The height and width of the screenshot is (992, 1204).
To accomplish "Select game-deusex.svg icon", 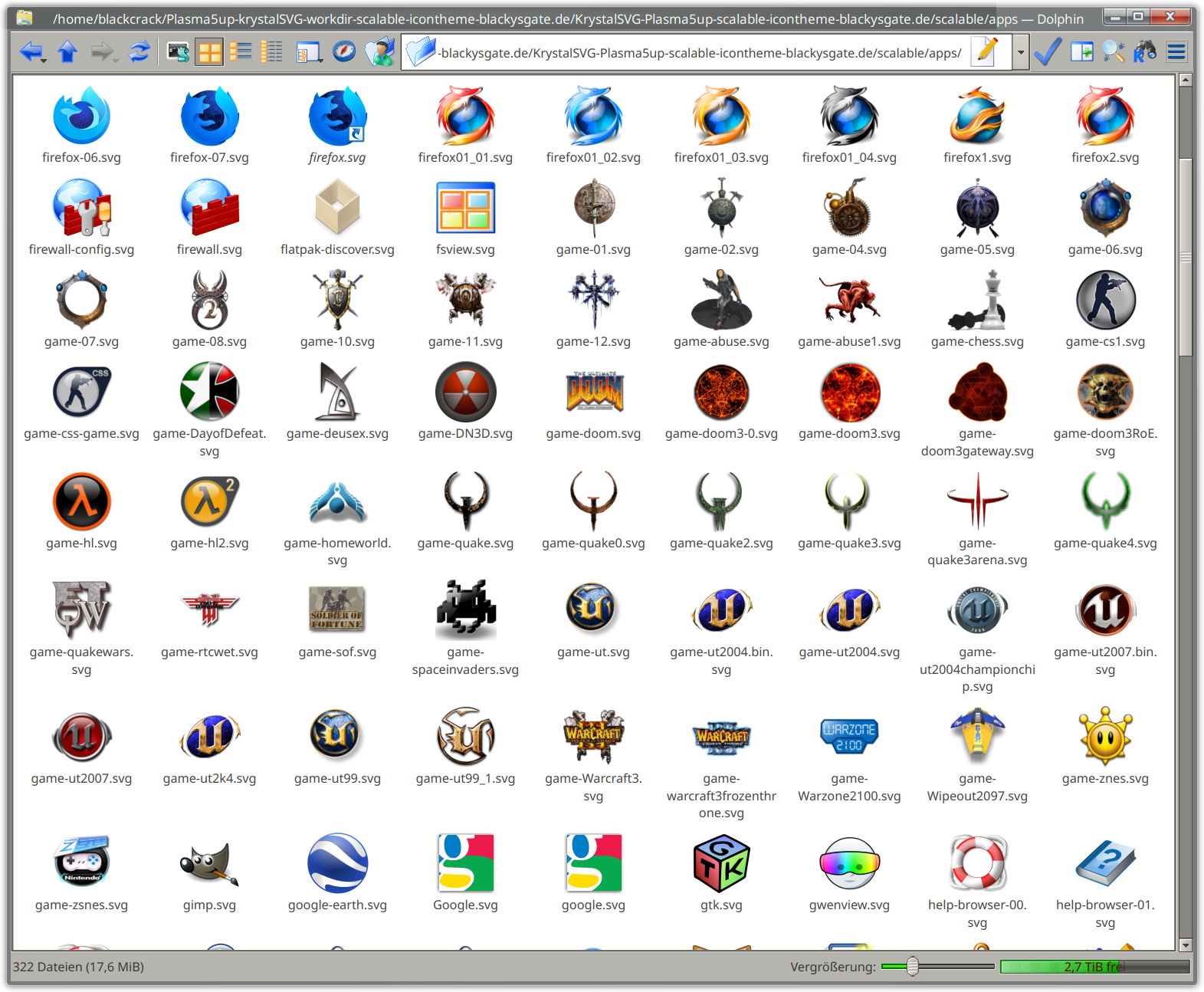I will [x=337, y=393].
